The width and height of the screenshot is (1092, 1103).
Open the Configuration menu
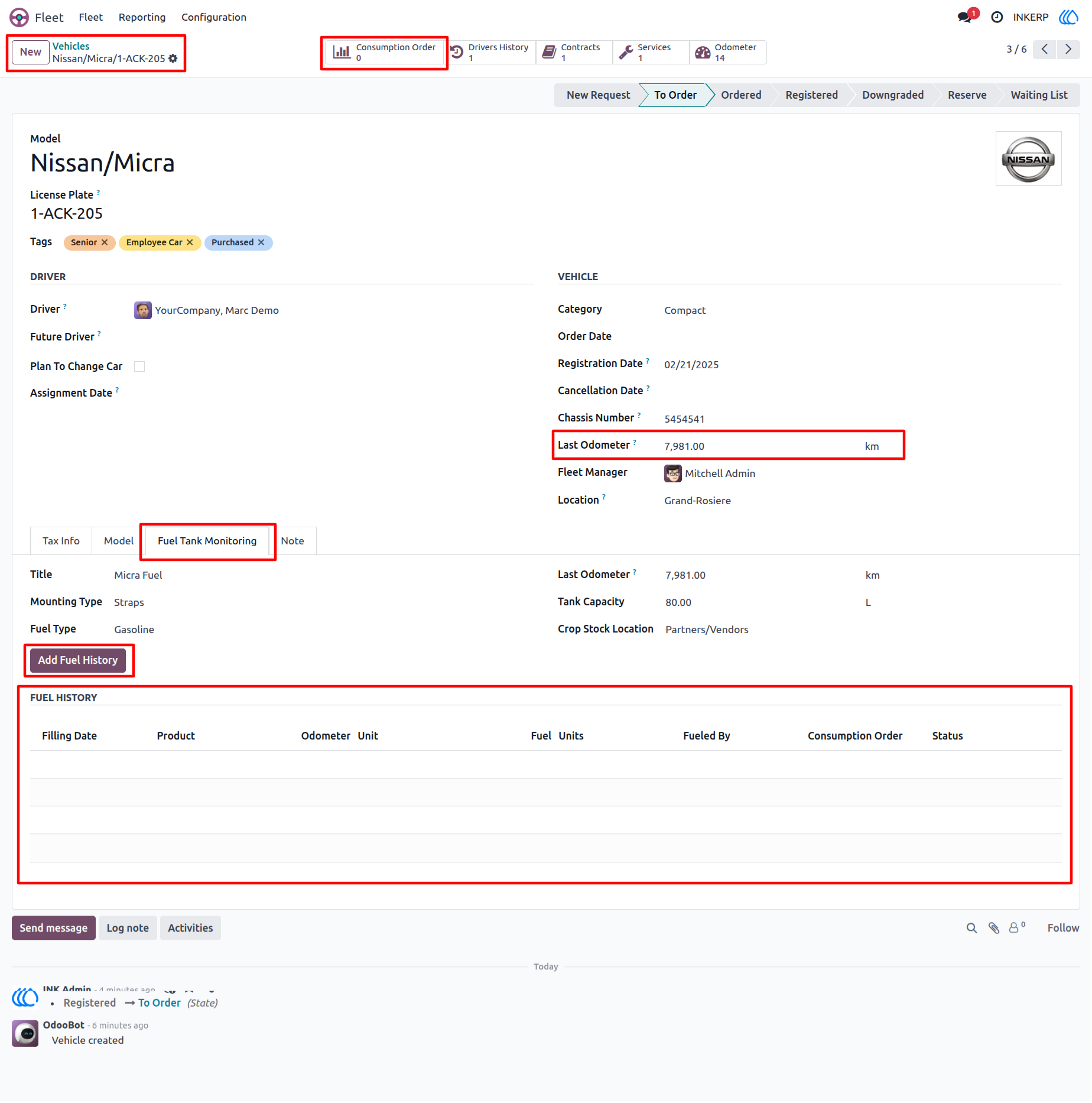click(214, 17)
